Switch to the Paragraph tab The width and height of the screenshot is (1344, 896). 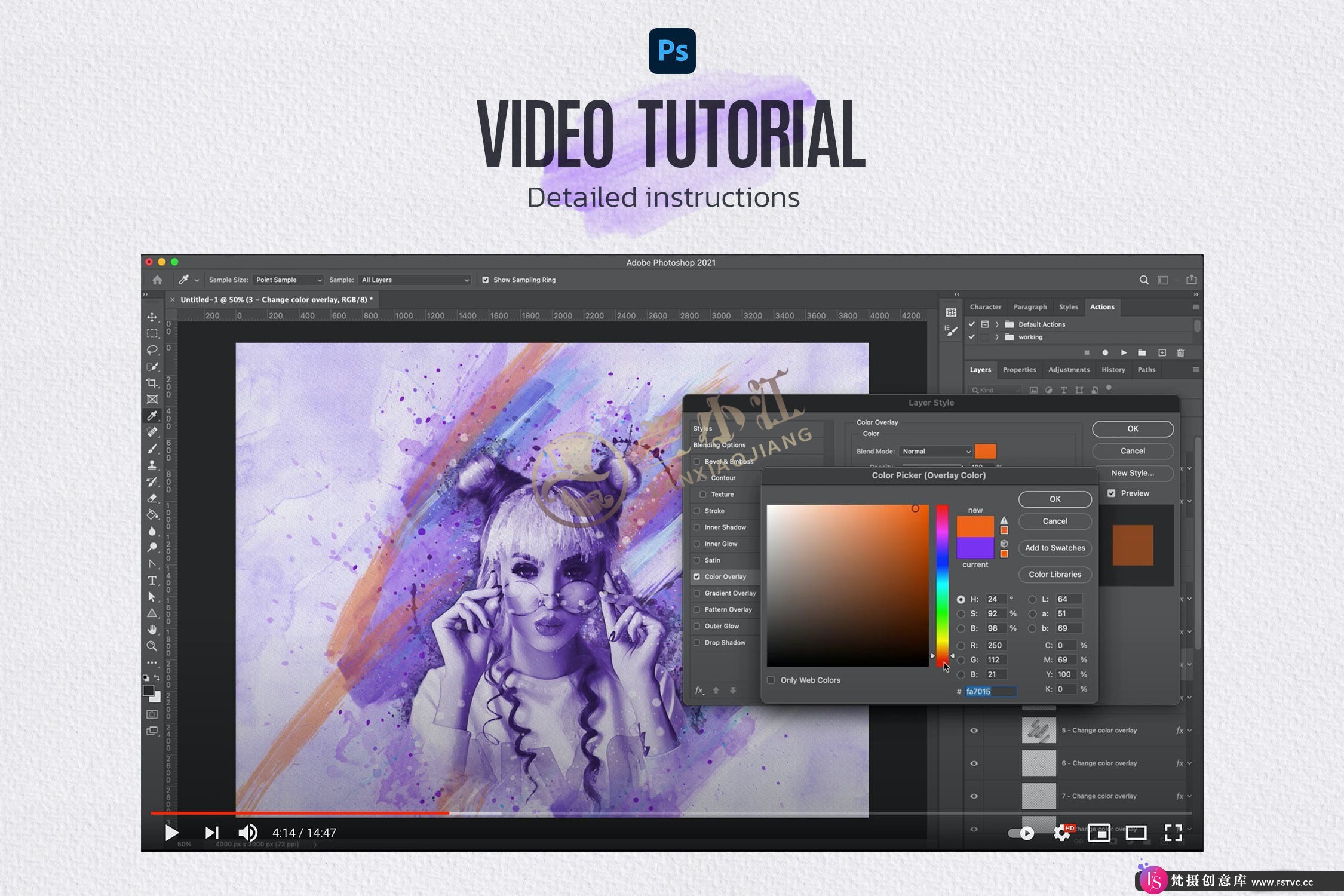tap(1030, 307)
